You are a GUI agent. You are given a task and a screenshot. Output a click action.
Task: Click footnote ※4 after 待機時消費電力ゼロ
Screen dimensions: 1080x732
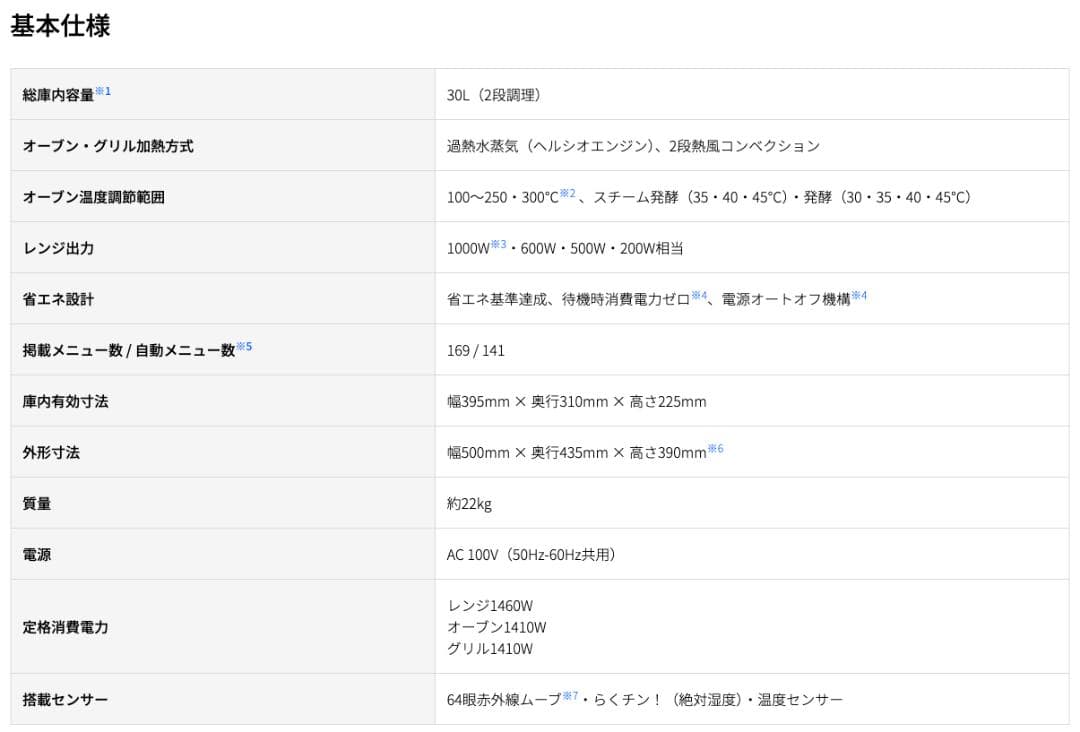[x=699, y=295]
